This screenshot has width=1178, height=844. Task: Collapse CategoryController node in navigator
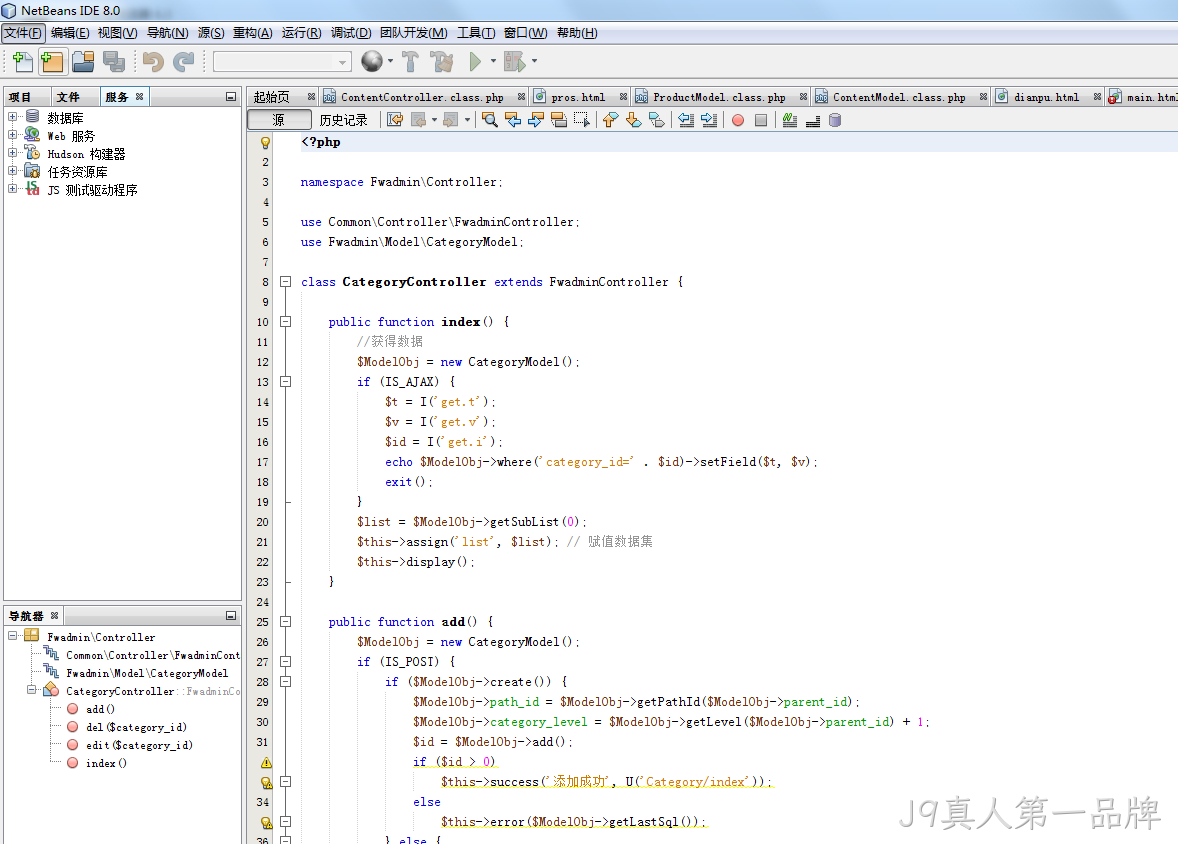32,689
